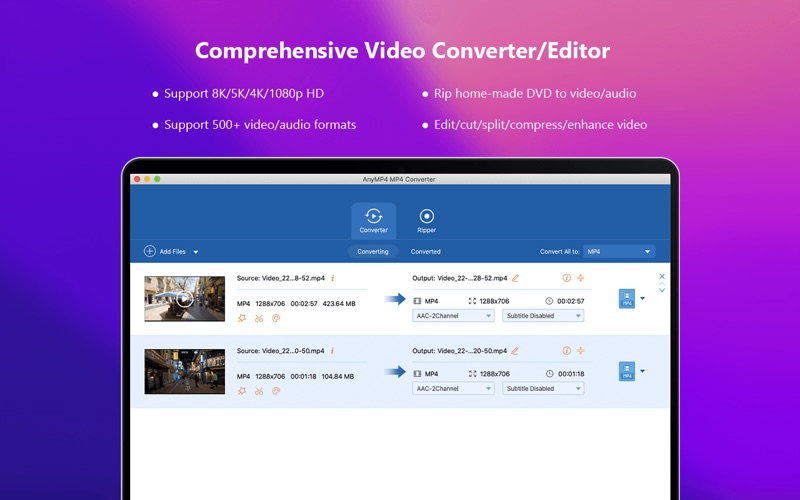Show source info for second video
Screen dimensions: 800x500
(333, 351)
